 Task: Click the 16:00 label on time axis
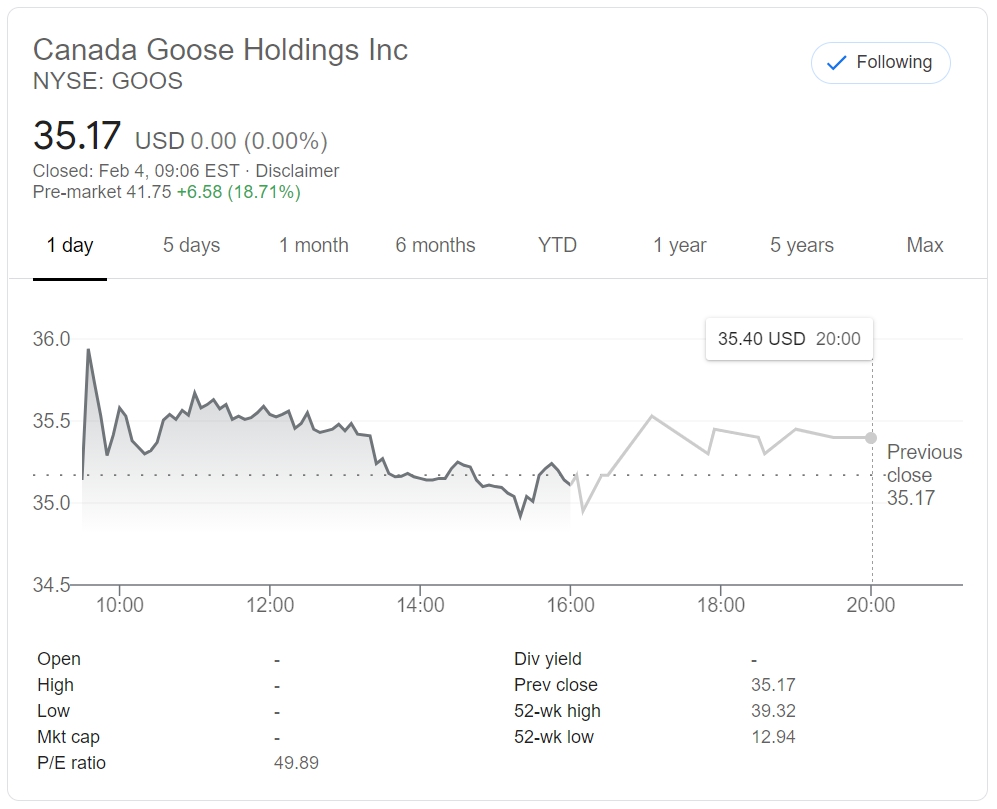pos(570,605)
